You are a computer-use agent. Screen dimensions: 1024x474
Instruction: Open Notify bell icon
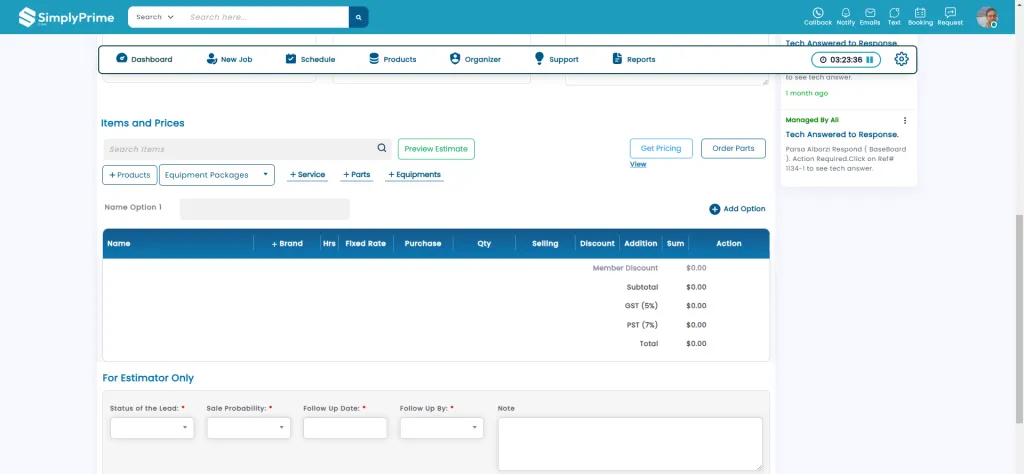coord(846,17)
